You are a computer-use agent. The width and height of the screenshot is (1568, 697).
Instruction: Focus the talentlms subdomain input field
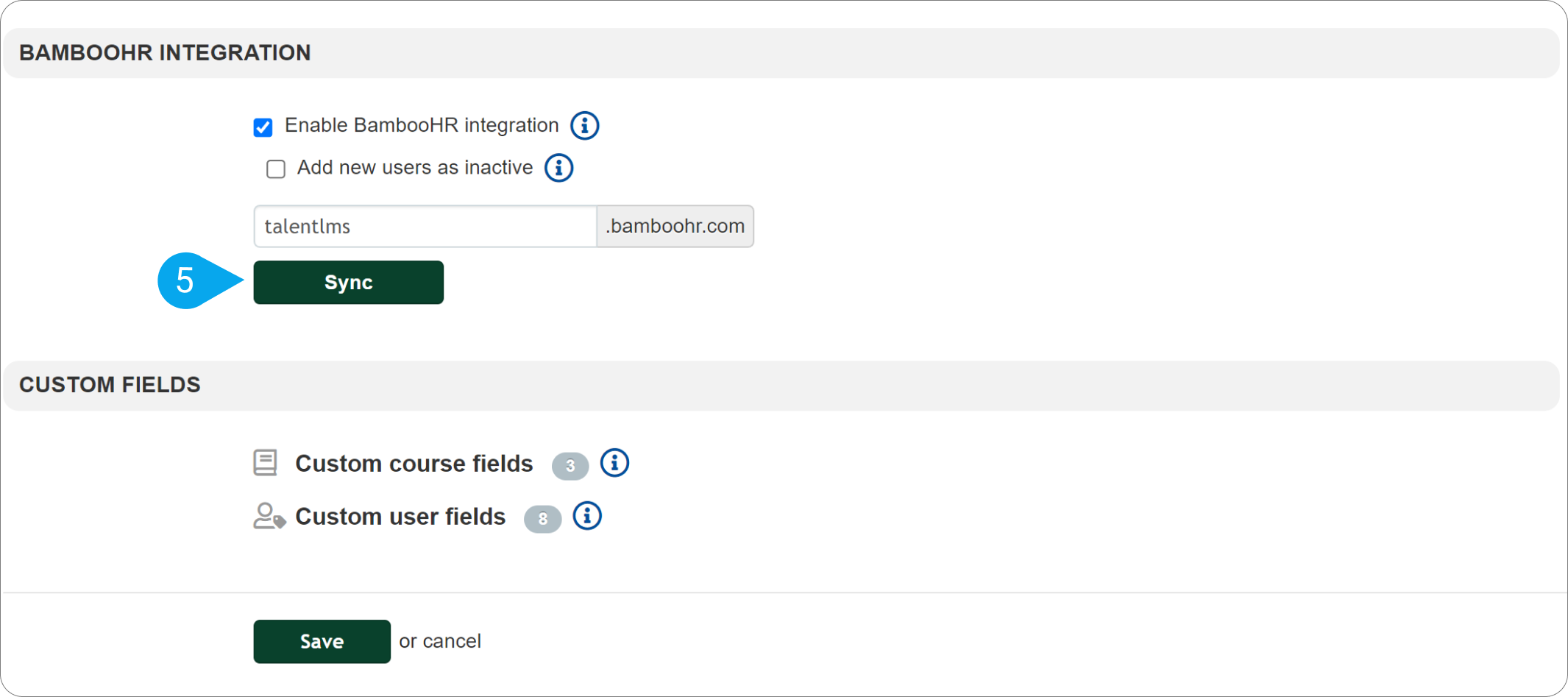coord(425,226)
